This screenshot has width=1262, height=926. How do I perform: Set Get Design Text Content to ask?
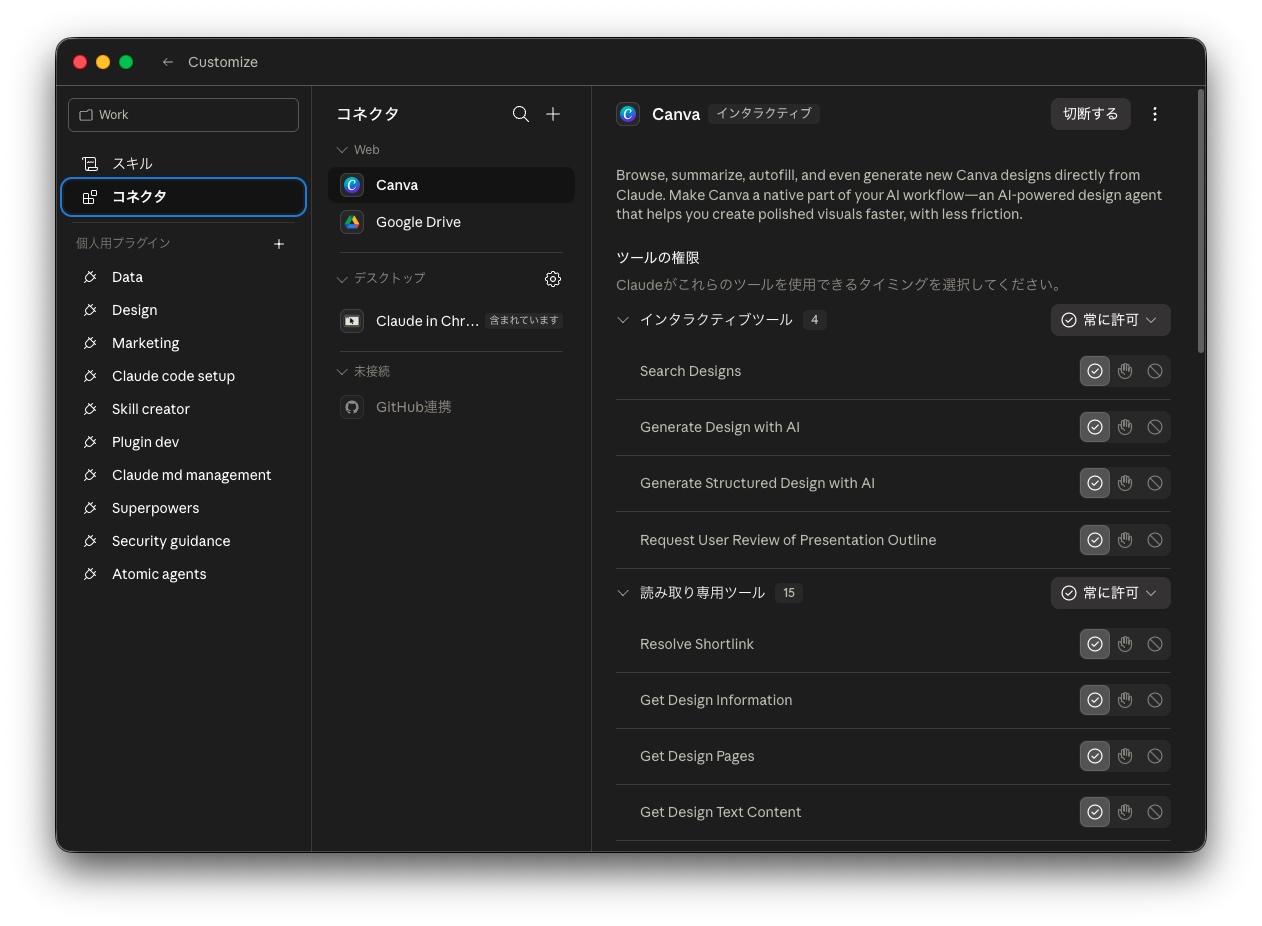click(x=1125, y=812)
